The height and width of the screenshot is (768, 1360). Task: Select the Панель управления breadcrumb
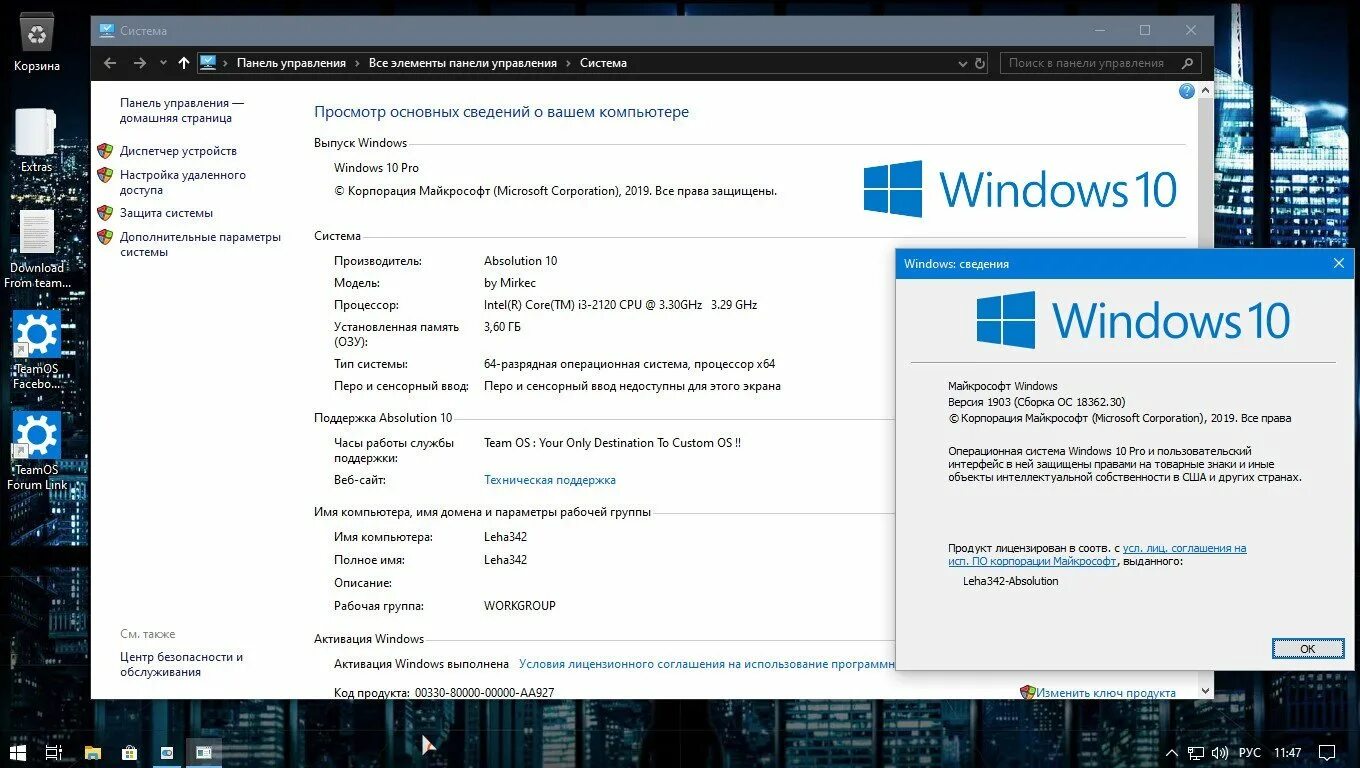[x=291, y=63]
